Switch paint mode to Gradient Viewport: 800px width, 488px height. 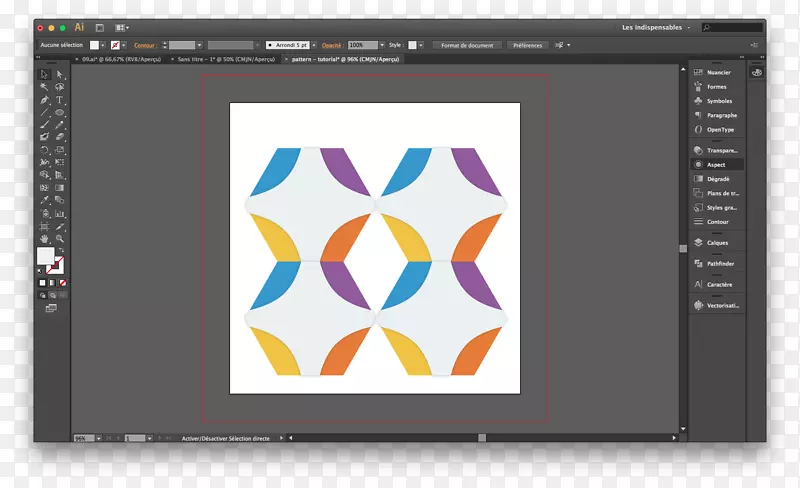pos(51,283)
